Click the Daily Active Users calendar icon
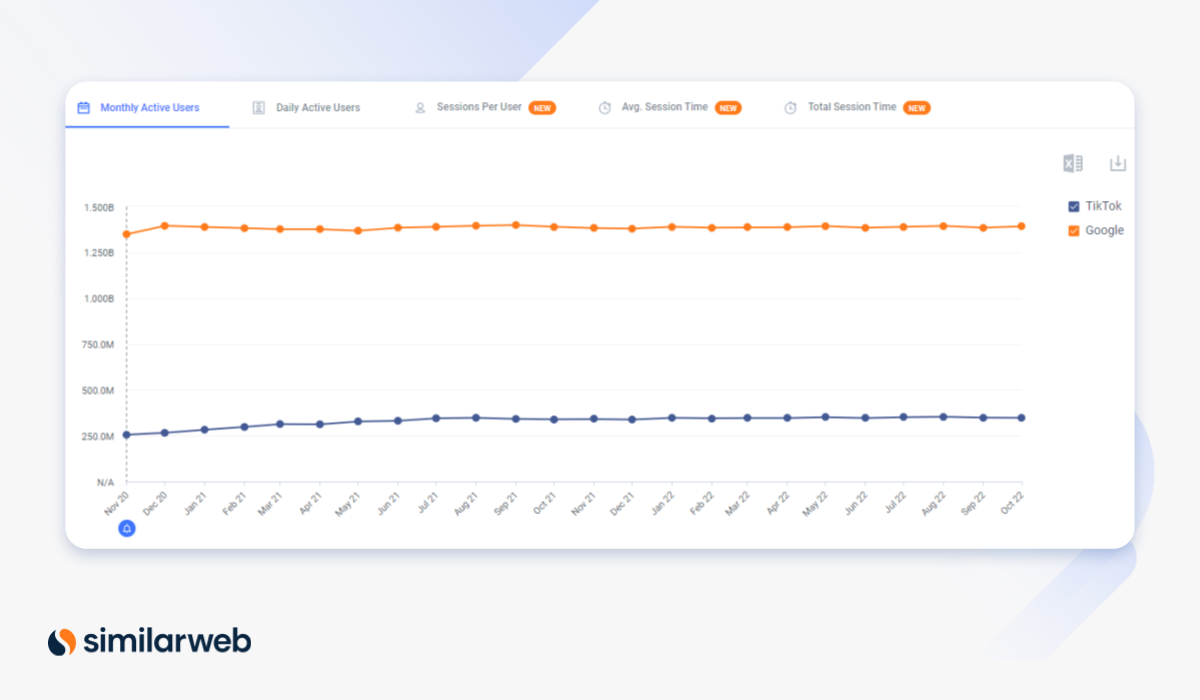Image resolution: width=1200 pixels, height=700 pixels. point(258,108)
